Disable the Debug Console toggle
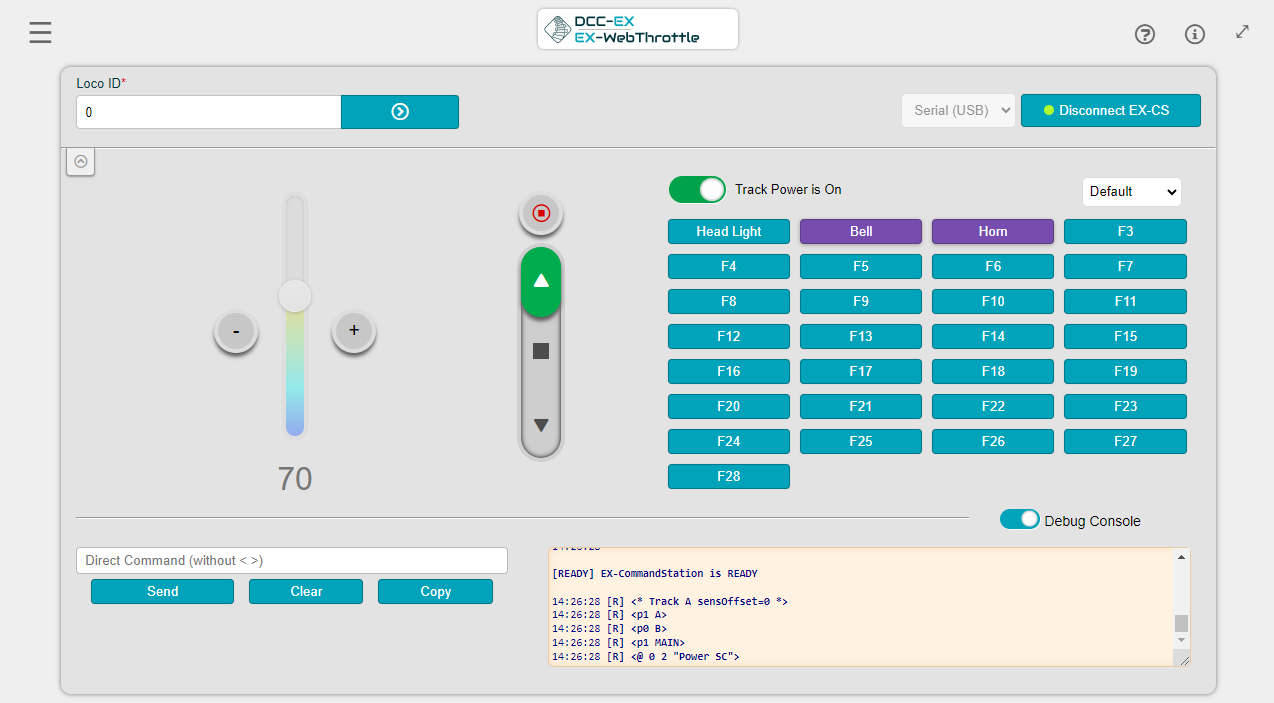 coord(1019,519)
